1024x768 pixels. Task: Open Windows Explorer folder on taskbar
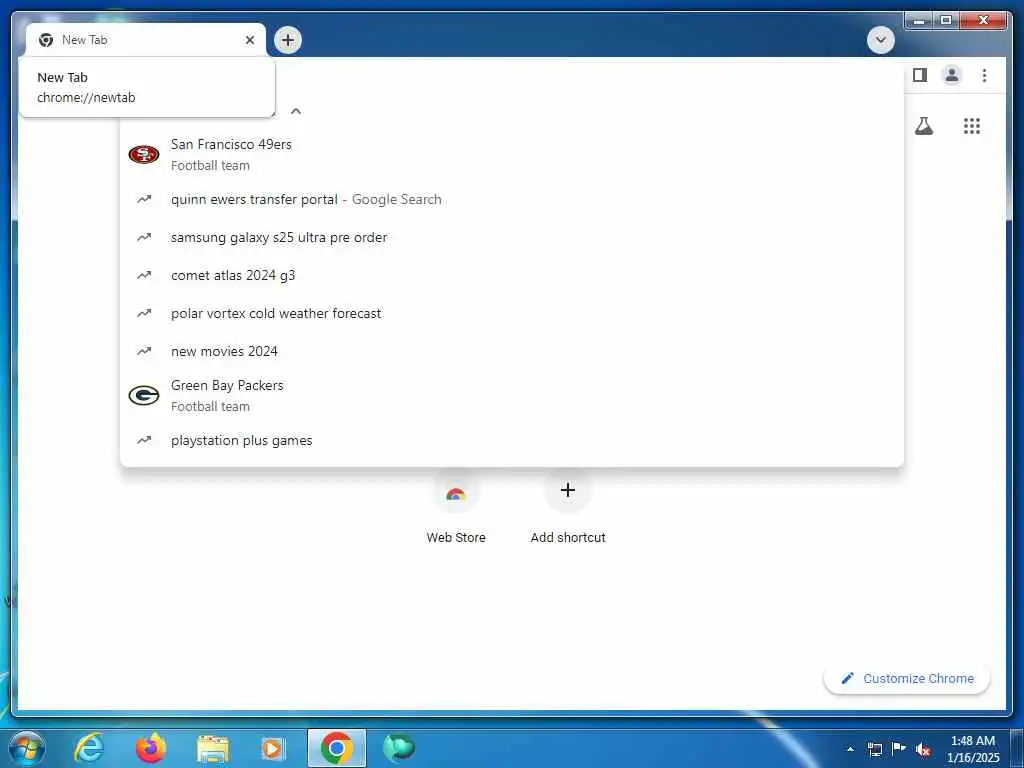(x=212, y=749)
